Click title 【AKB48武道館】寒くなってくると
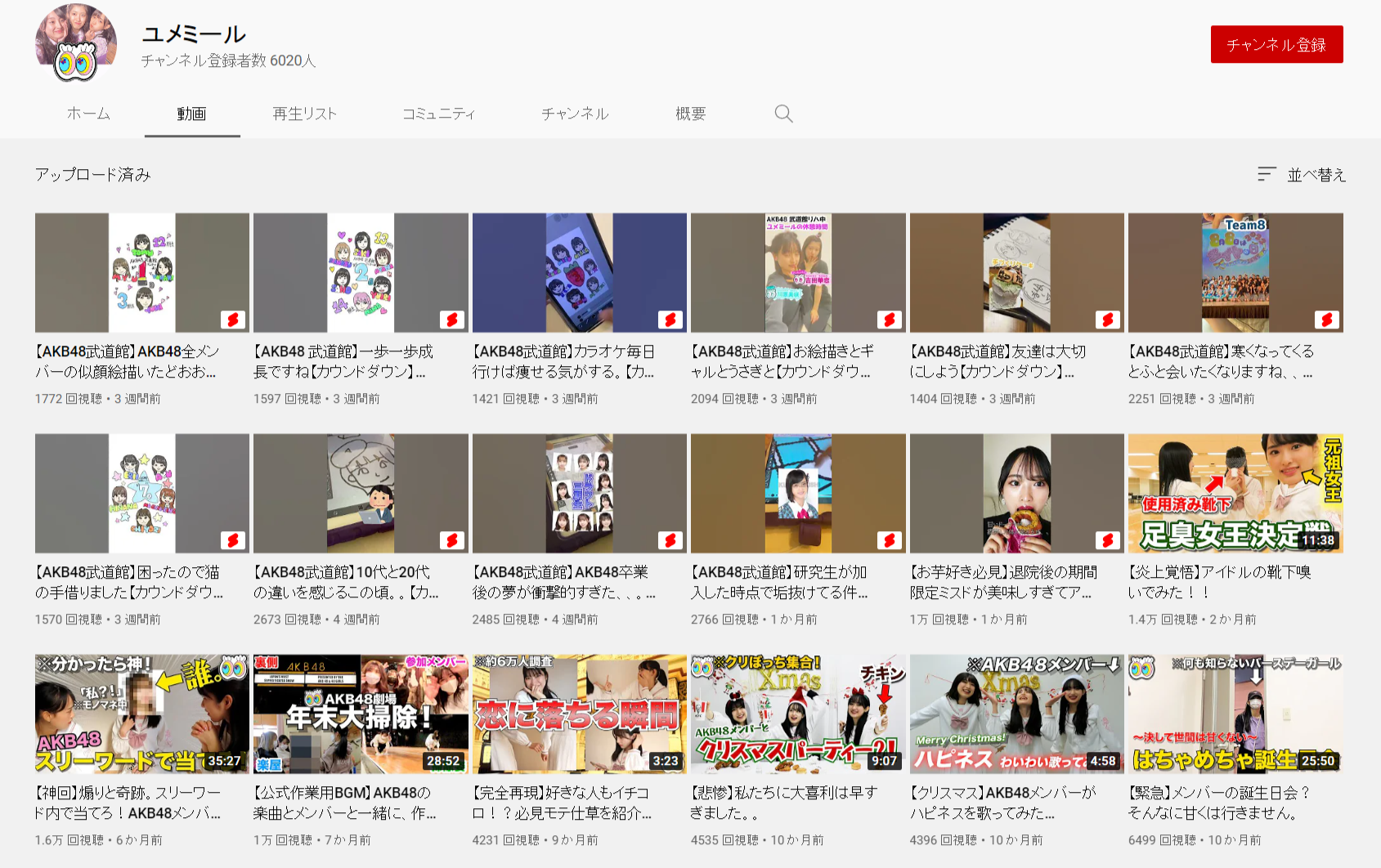This screenshot has height=868, width=1381. tap(1222, 361)
